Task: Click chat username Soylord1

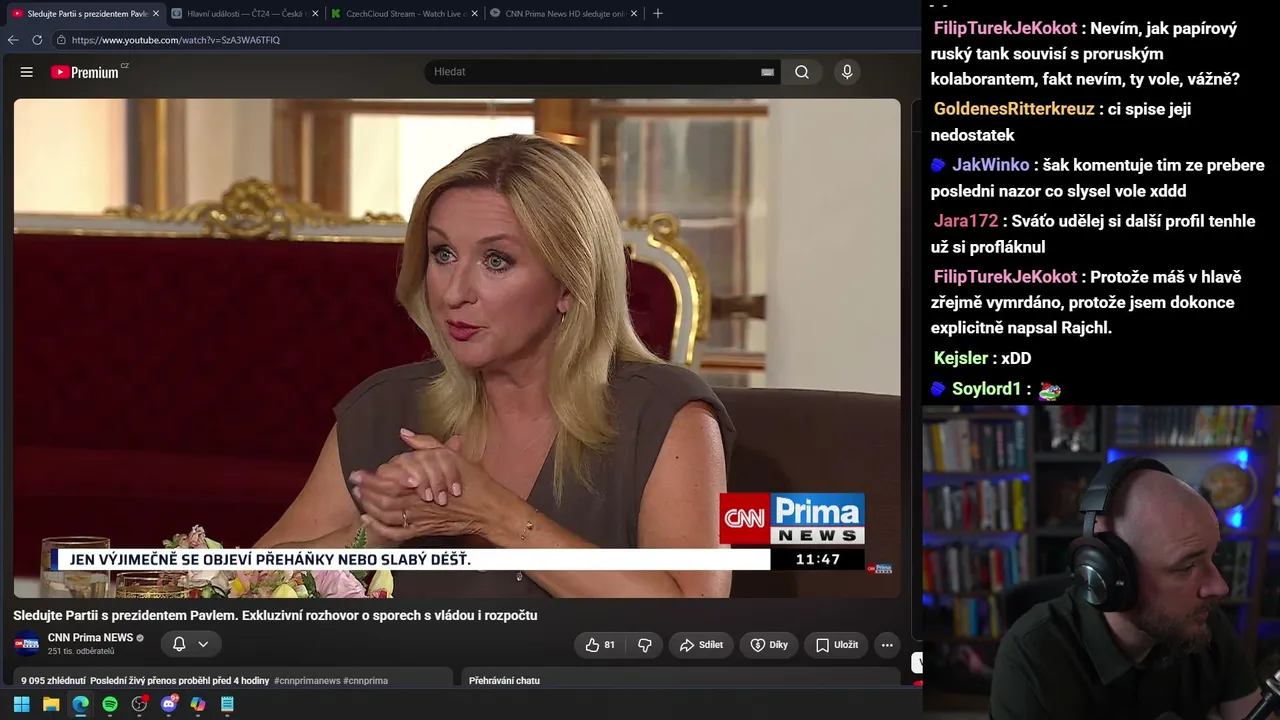Action: 986,389
